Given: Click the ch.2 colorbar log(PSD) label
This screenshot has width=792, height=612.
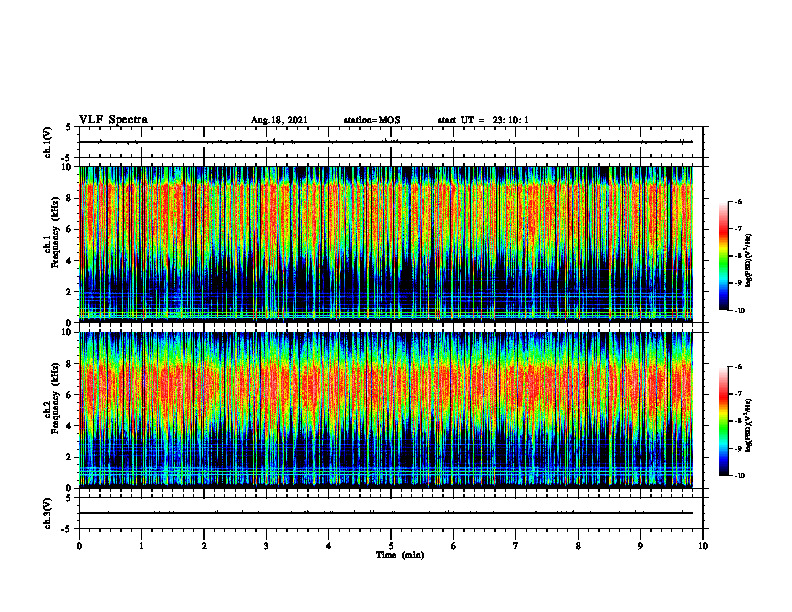Looking at the screenshot, I should (x=749, y=426).
